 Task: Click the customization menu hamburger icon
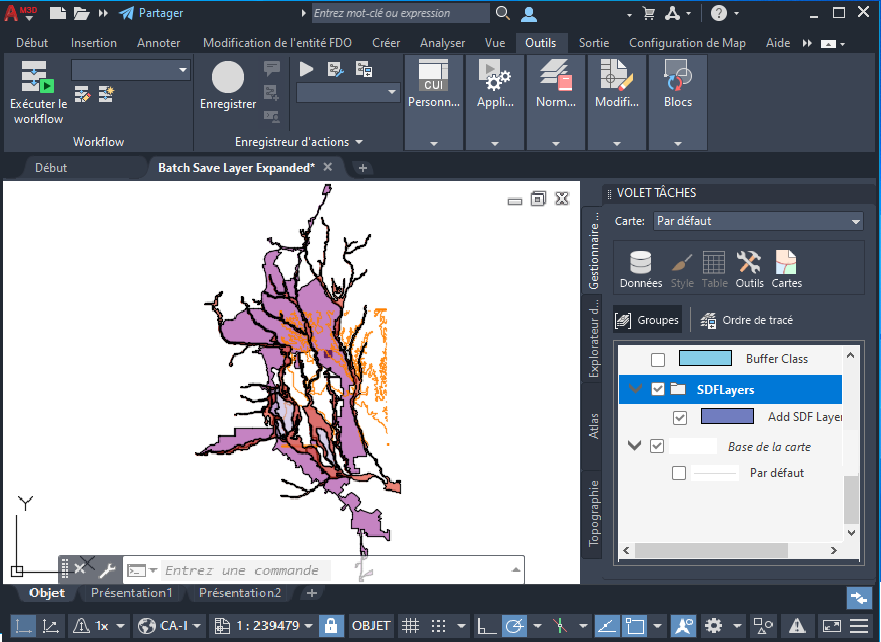pos(859,625)
